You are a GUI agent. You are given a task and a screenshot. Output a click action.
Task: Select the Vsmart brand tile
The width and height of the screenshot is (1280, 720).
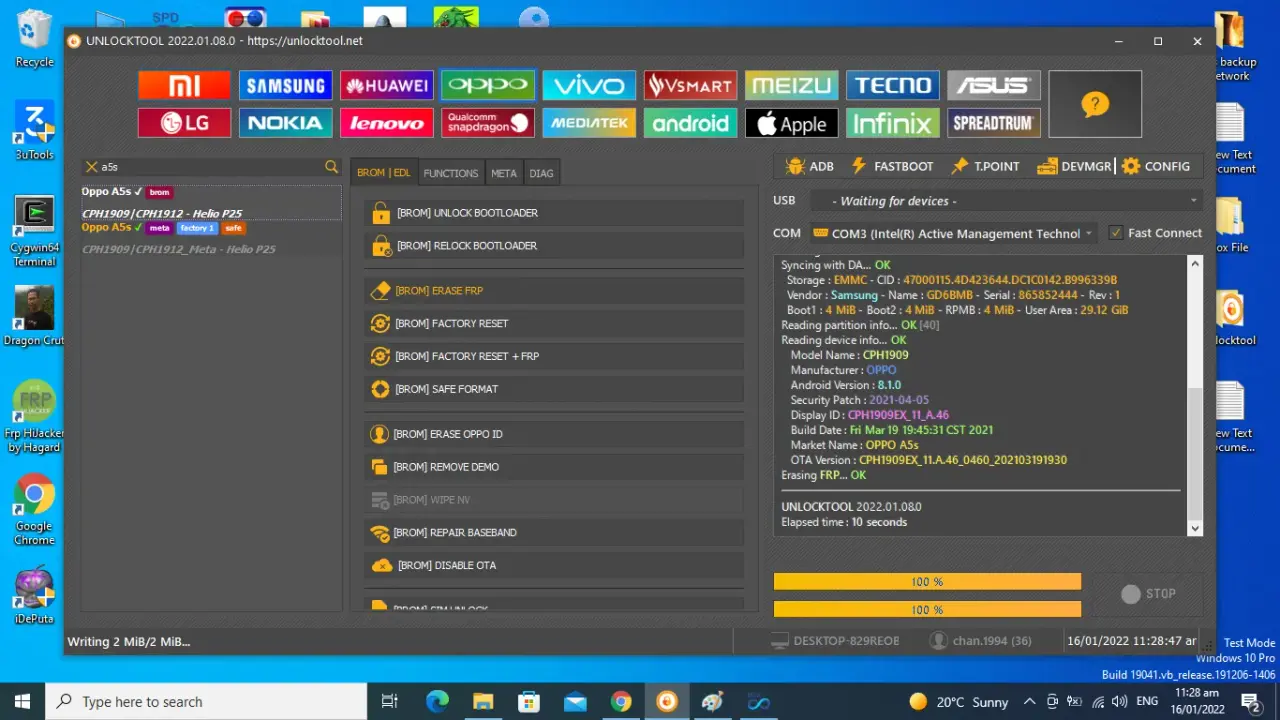click(690, 85)
